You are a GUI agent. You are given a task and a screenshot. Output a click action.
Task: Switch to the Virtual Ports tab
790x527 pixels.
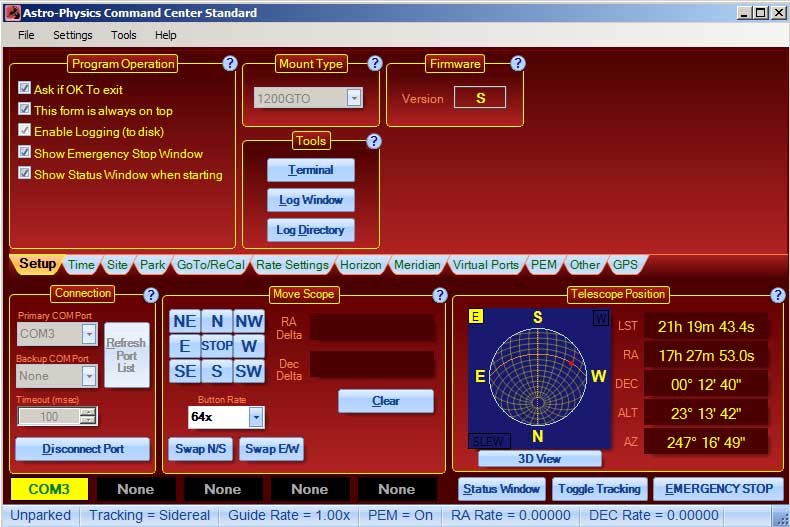tap(486, 265)
